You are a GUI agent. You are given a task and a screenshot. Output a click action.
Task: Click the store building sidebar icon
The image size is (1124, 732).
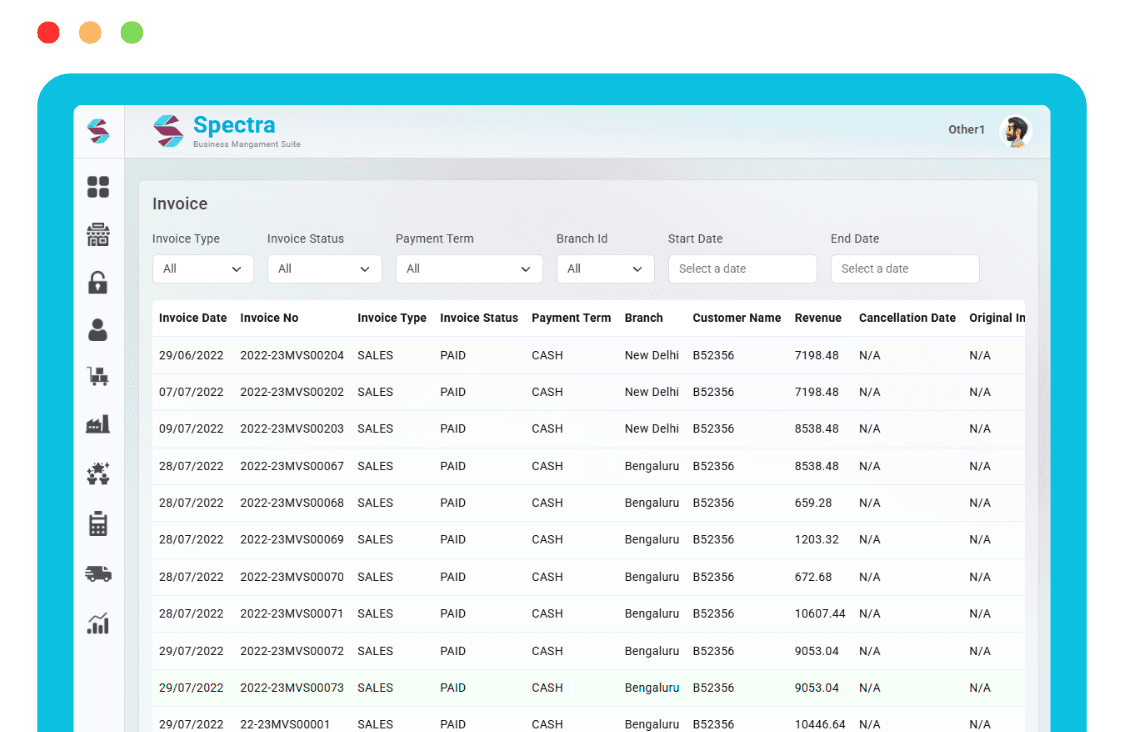[98, 235]
